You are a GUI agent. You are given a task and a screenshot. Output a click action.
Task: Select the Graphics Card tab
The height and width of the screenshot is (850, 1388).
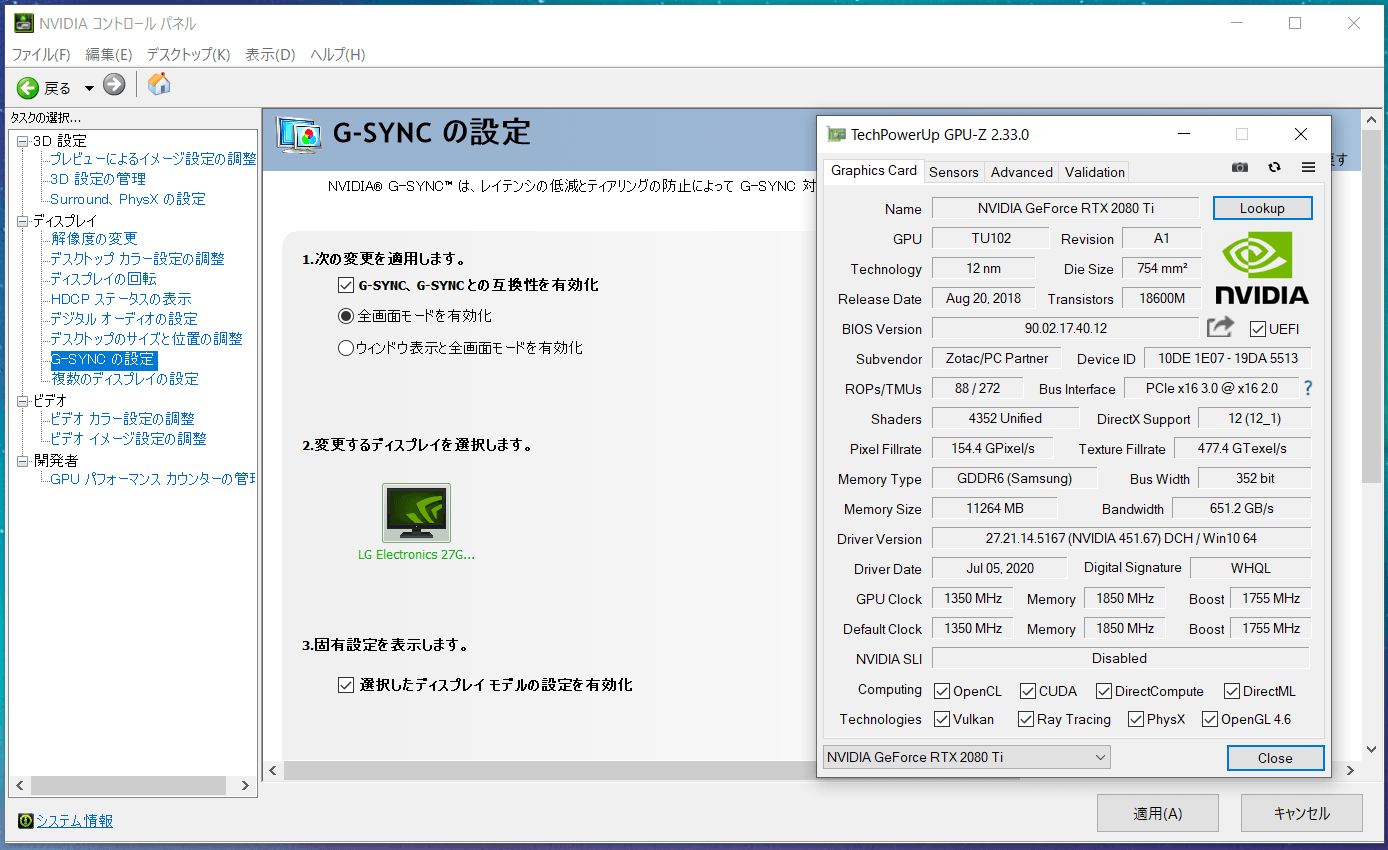pyautogui.click(x=874, y=170)
